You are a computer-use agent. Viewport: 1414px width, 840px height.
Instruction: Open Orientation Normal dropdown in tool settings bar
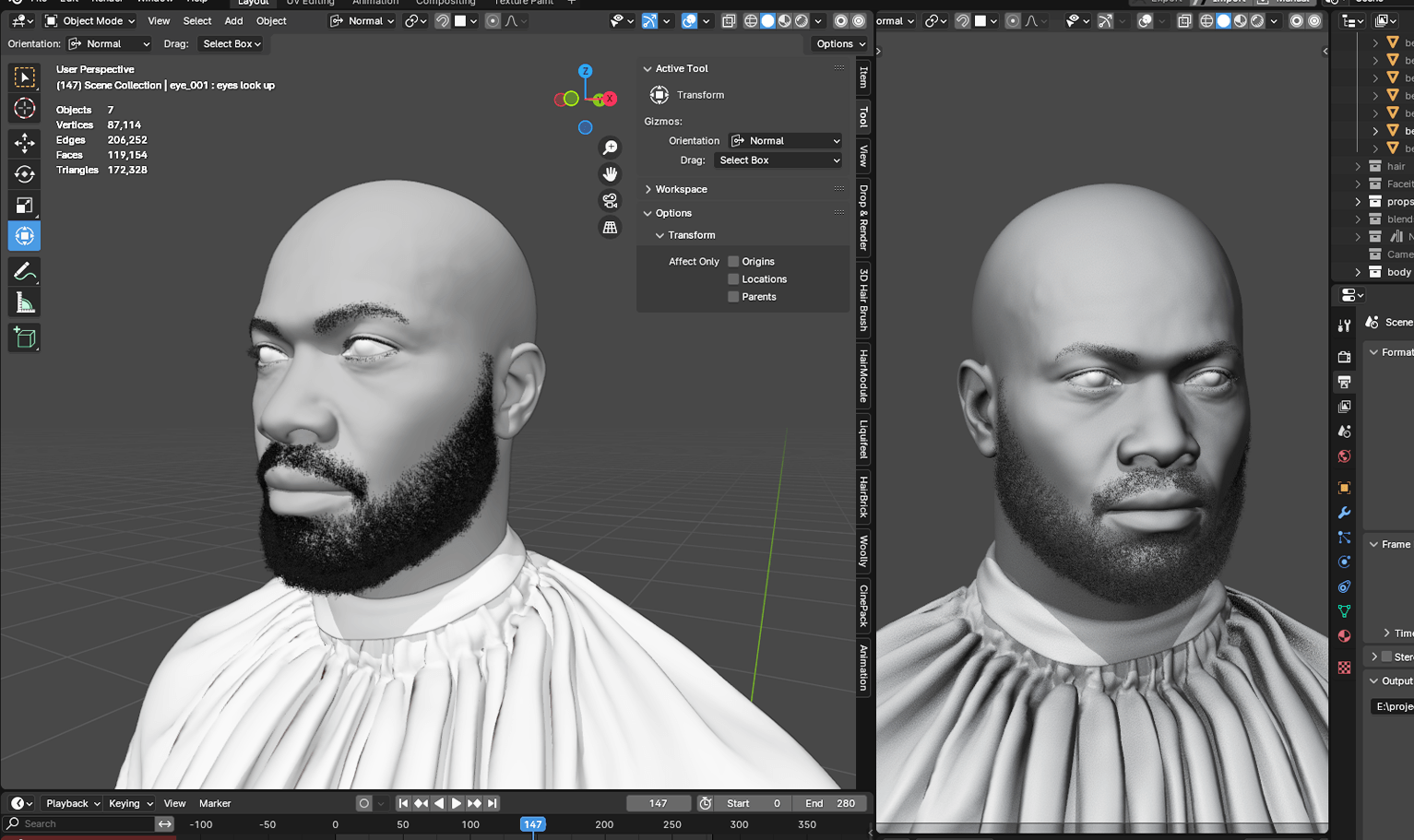tap(110, 43)
